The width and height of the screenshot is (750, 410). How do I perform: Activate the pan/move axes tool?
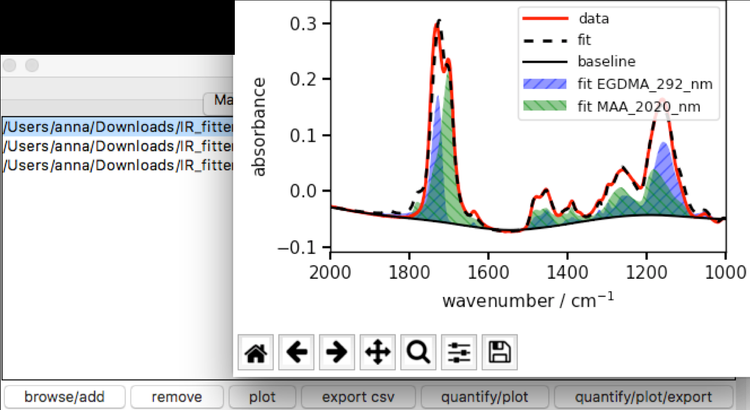tap(378, 353)
